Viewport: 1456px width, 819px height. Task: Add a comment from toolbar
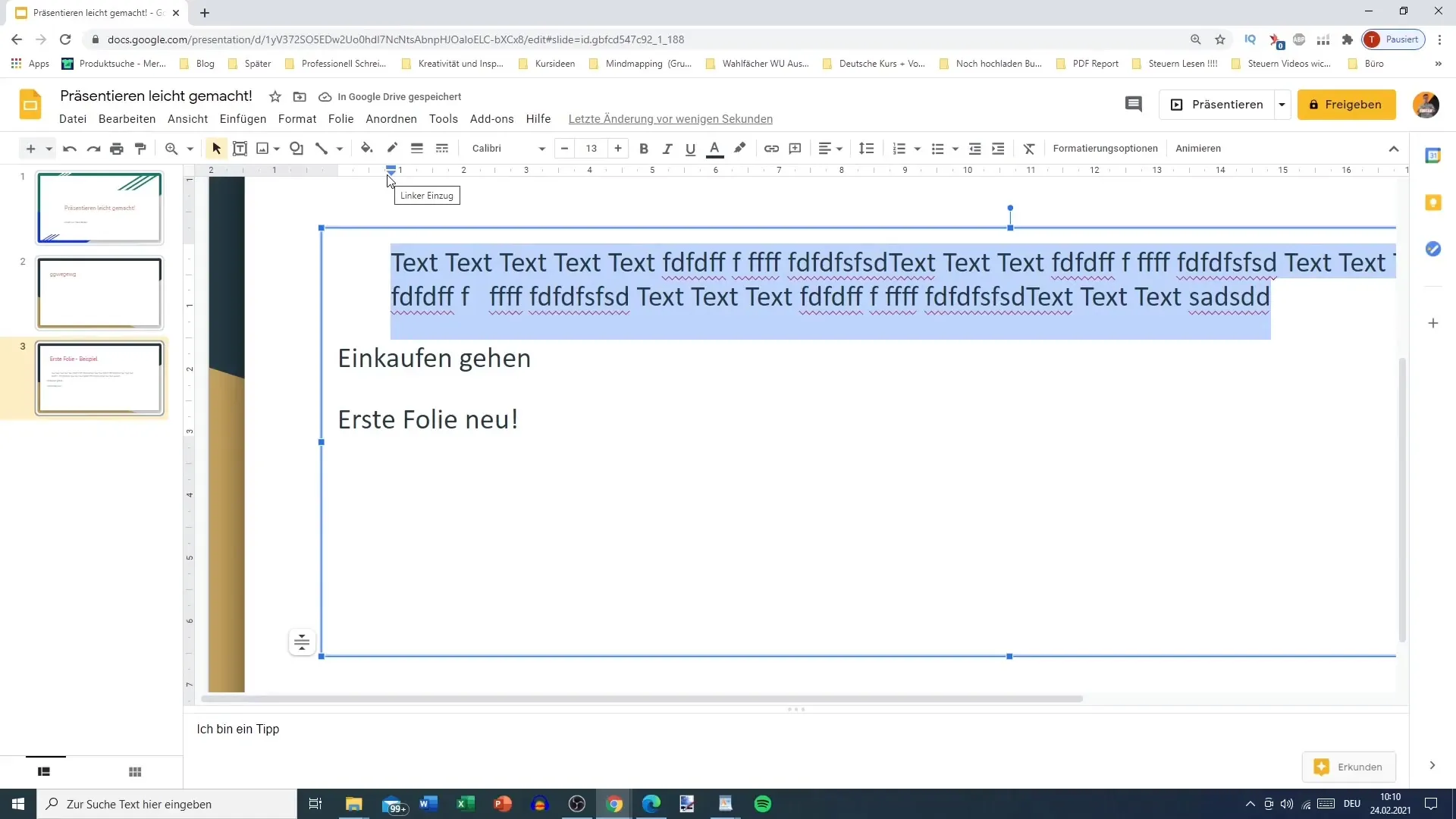click(795, 149)
